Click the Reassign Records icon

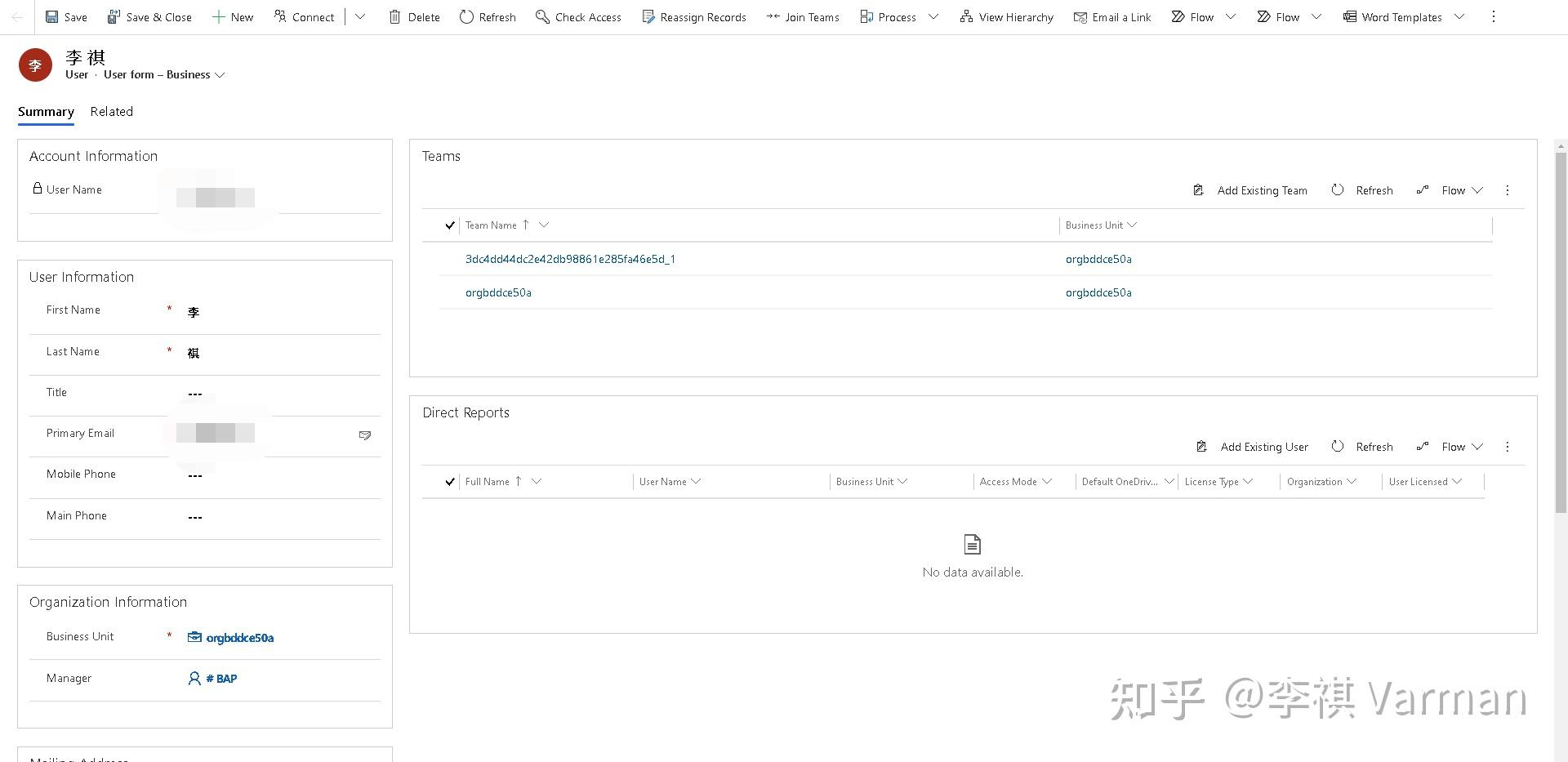(x=648, y=17)
